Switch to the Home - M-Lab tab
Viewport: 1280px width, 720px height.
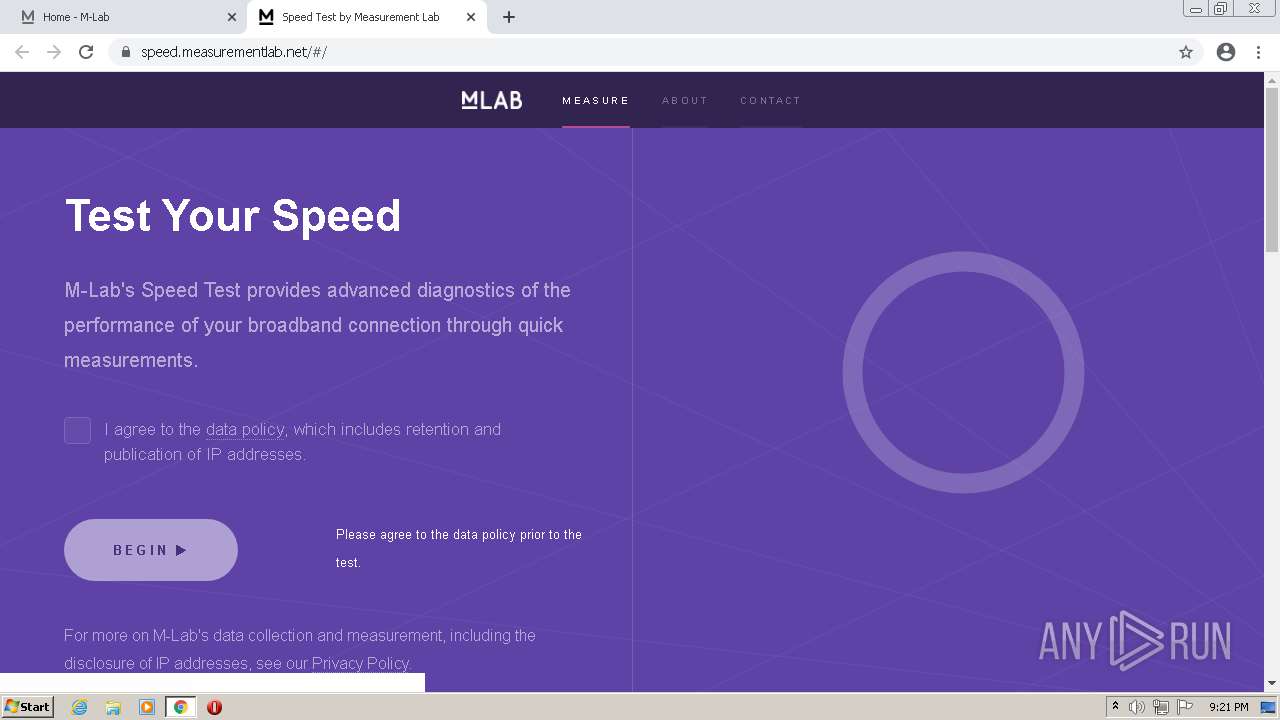(127, 17)
